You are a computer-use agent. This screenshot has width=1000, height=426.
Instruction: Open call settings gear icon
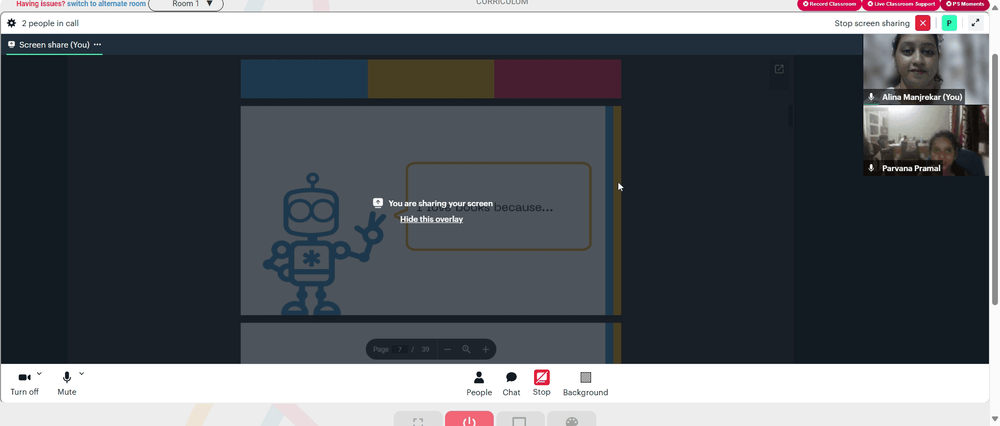tap(11, 24)
